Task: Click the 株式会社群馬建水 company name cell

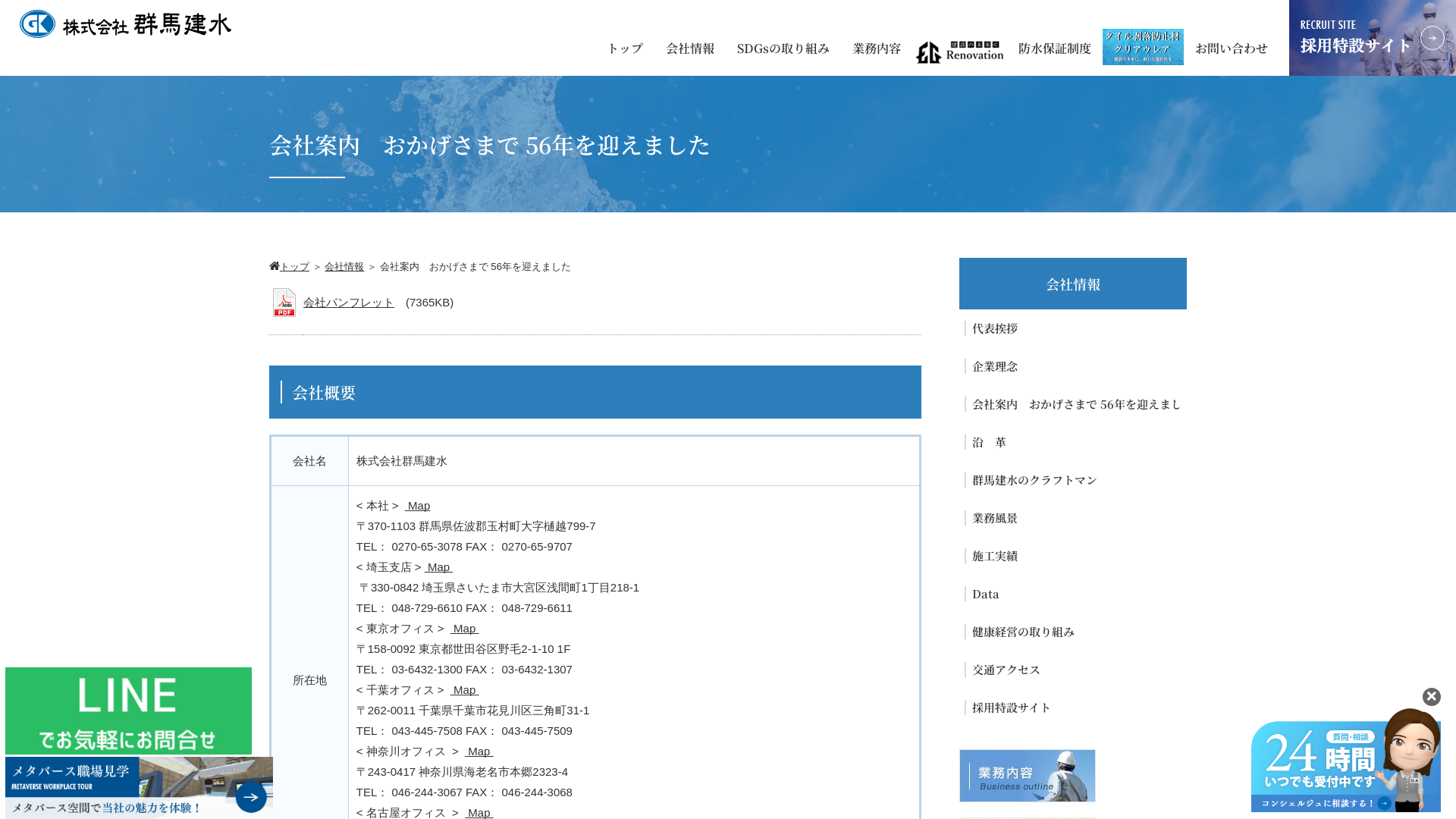Action: click(x=634, y=461)
